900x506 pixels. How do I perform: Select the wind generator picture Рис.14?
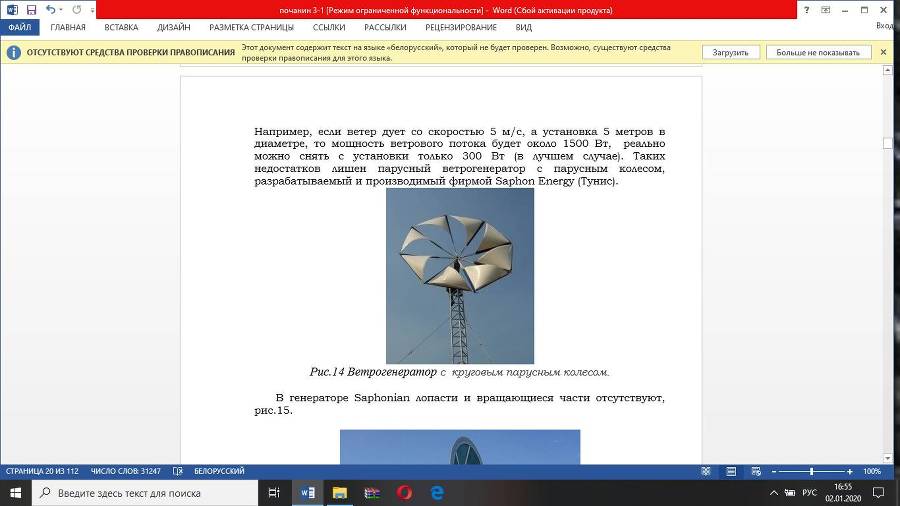click(x=460, y=276)
